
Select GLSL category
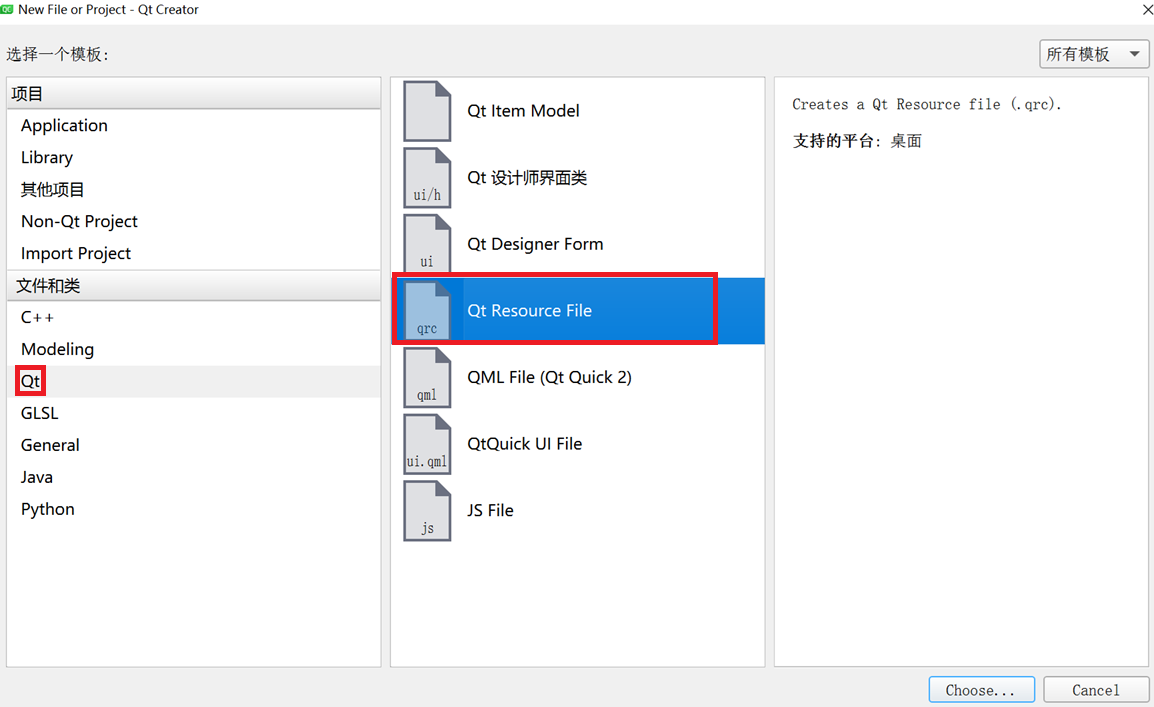194,413
